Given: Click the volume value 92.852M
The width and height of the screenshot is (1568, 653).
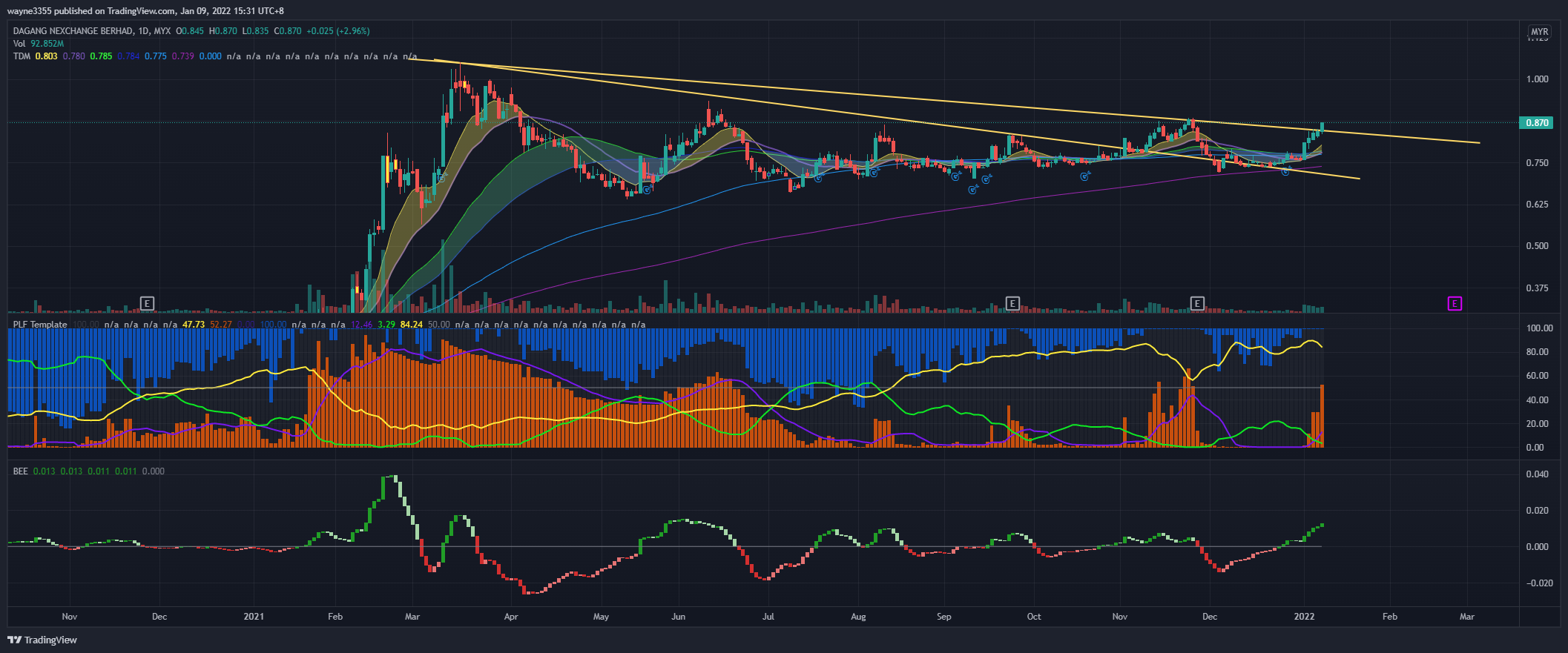Looking at the screenshot, I should (x=47, y=44).
